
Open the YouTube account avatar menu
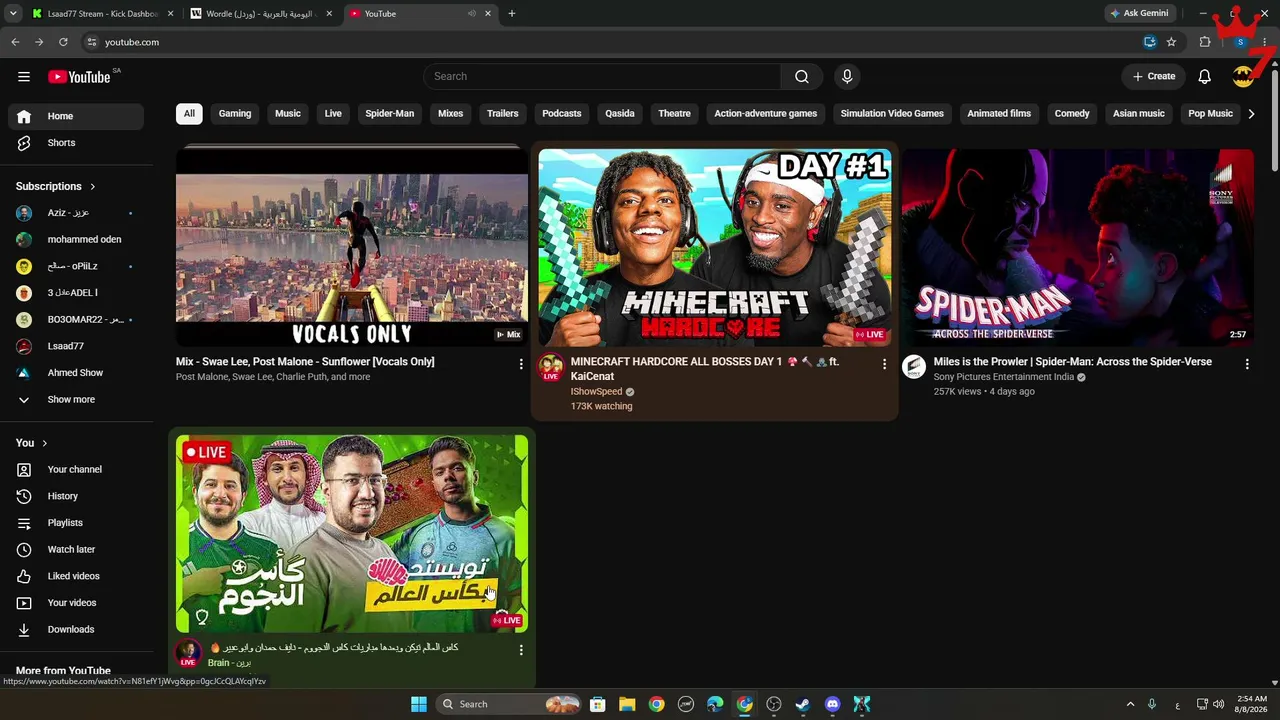tap(1243, 77)
